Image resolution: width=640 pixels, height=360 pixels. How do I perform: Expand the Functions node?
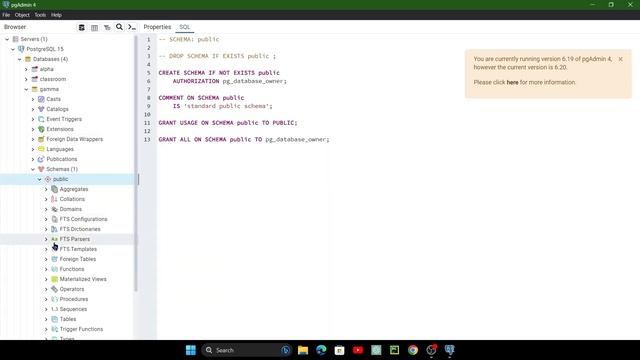click(x=46, y=269)
